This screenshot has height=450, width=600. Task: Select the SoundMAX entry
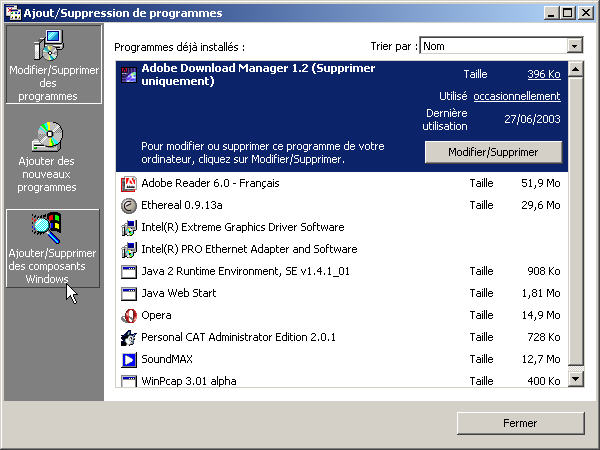pyautogui.click(x=342, y=359)
